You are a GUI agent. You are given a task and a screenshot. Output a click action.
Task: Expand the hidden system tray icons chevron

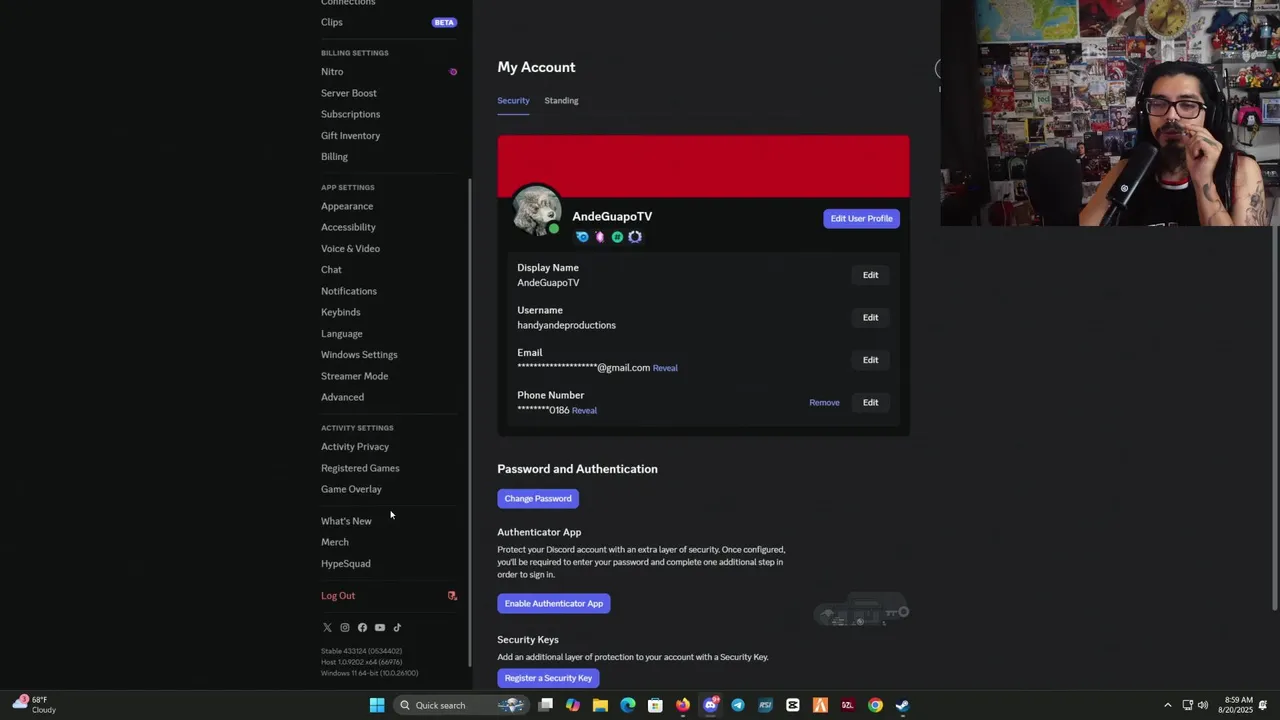click(x=1167, y=705)
